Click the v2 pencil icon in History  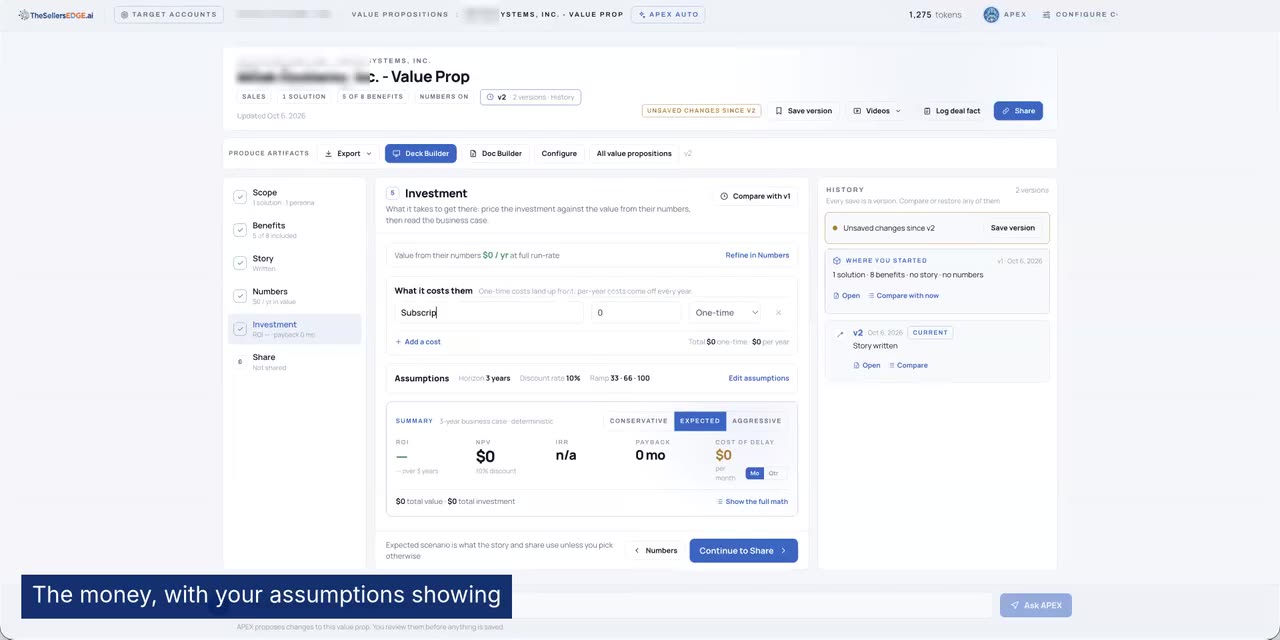[x=840, y=334]
